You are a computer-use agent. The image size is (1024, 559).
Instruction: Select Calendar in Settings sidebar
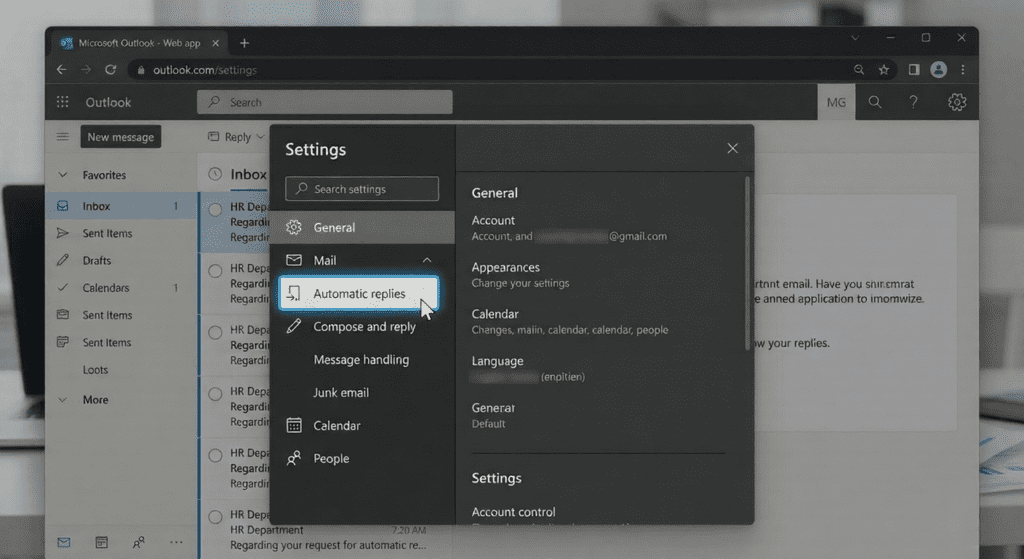click(337, 426)
